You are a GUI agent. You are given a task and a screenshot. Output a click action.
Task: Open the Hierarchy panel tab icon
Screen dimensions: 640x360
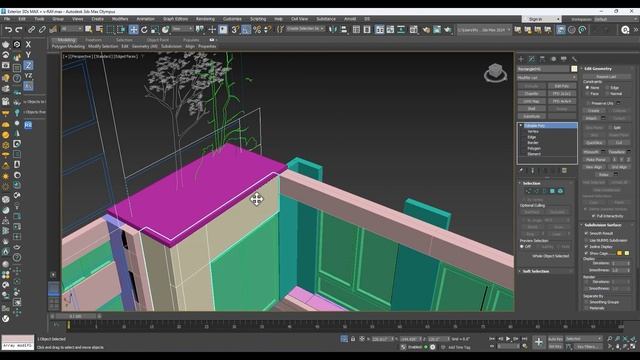[x=542, y=59]
